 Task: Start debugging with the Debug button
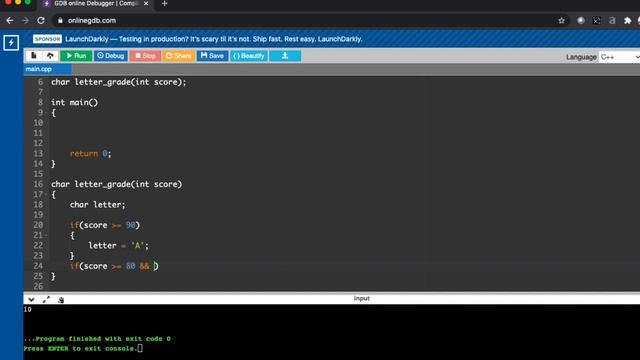click(111, 56)
